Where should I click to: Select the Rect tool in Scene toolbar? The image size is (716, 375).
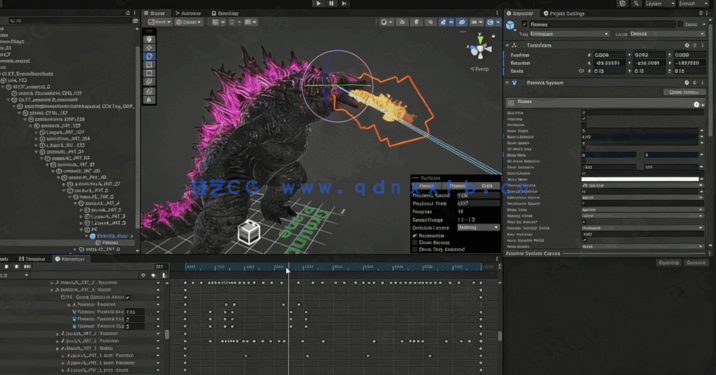pos(149,74)
